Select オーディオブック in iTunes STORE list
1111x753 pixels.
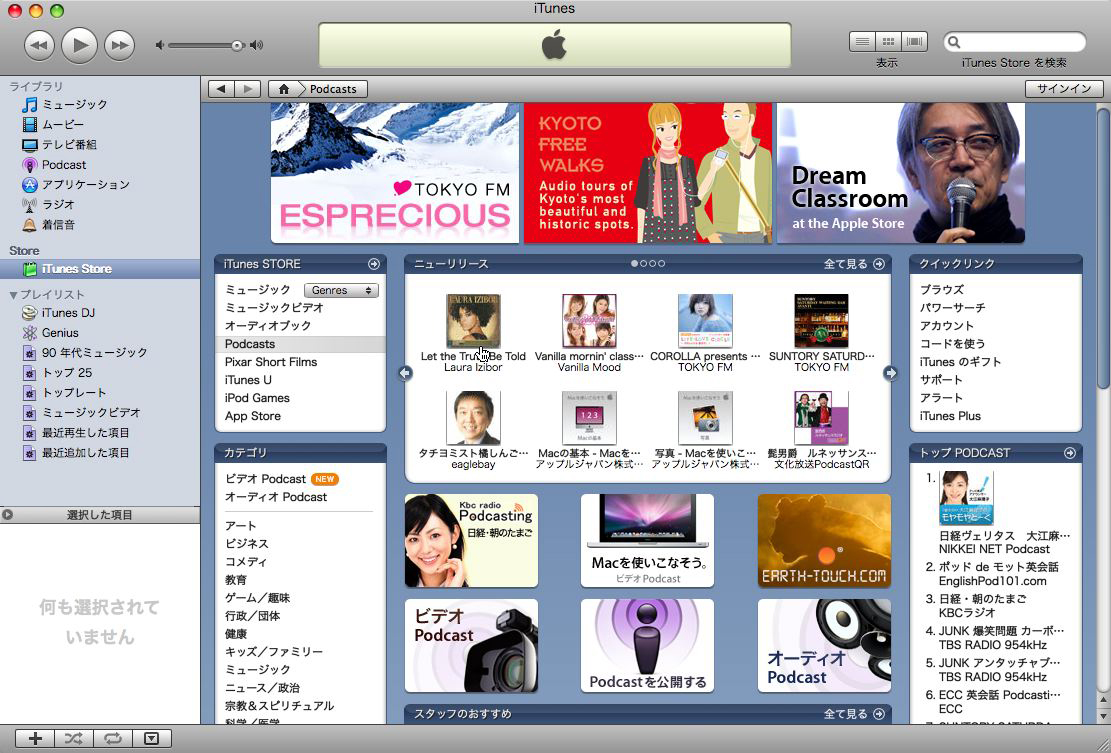pos(268,326)
